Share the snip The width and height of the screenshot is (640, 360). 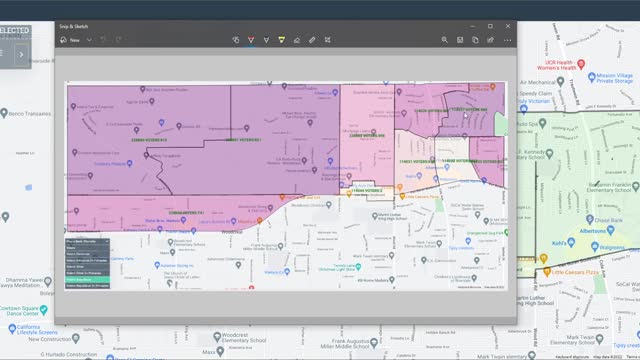coord(491,40)
